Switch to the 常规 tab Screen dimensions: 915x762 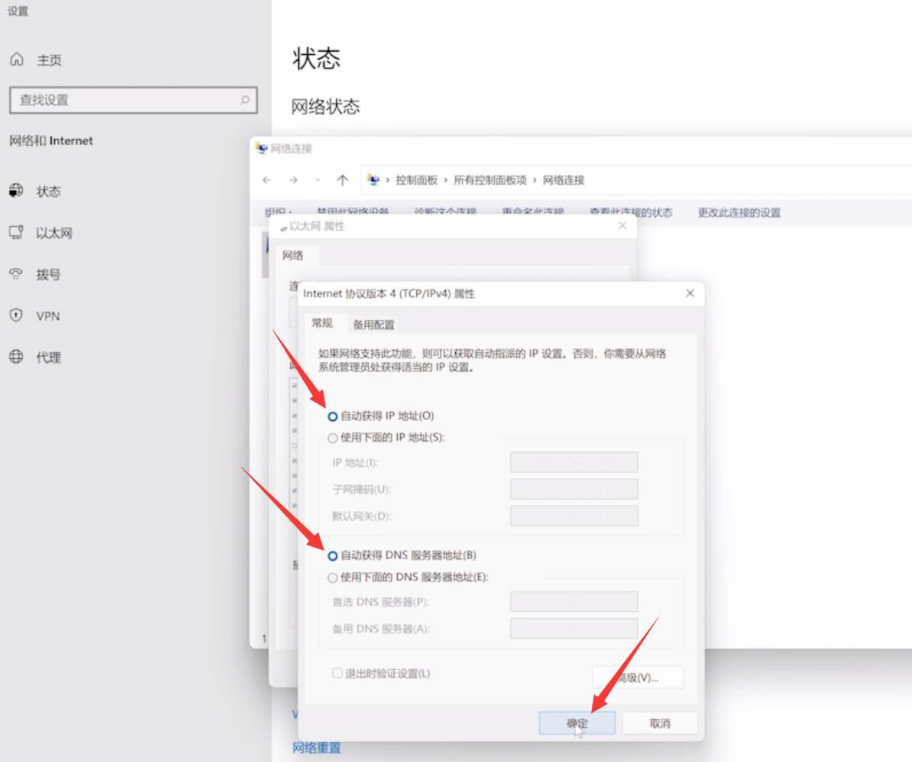321,323
